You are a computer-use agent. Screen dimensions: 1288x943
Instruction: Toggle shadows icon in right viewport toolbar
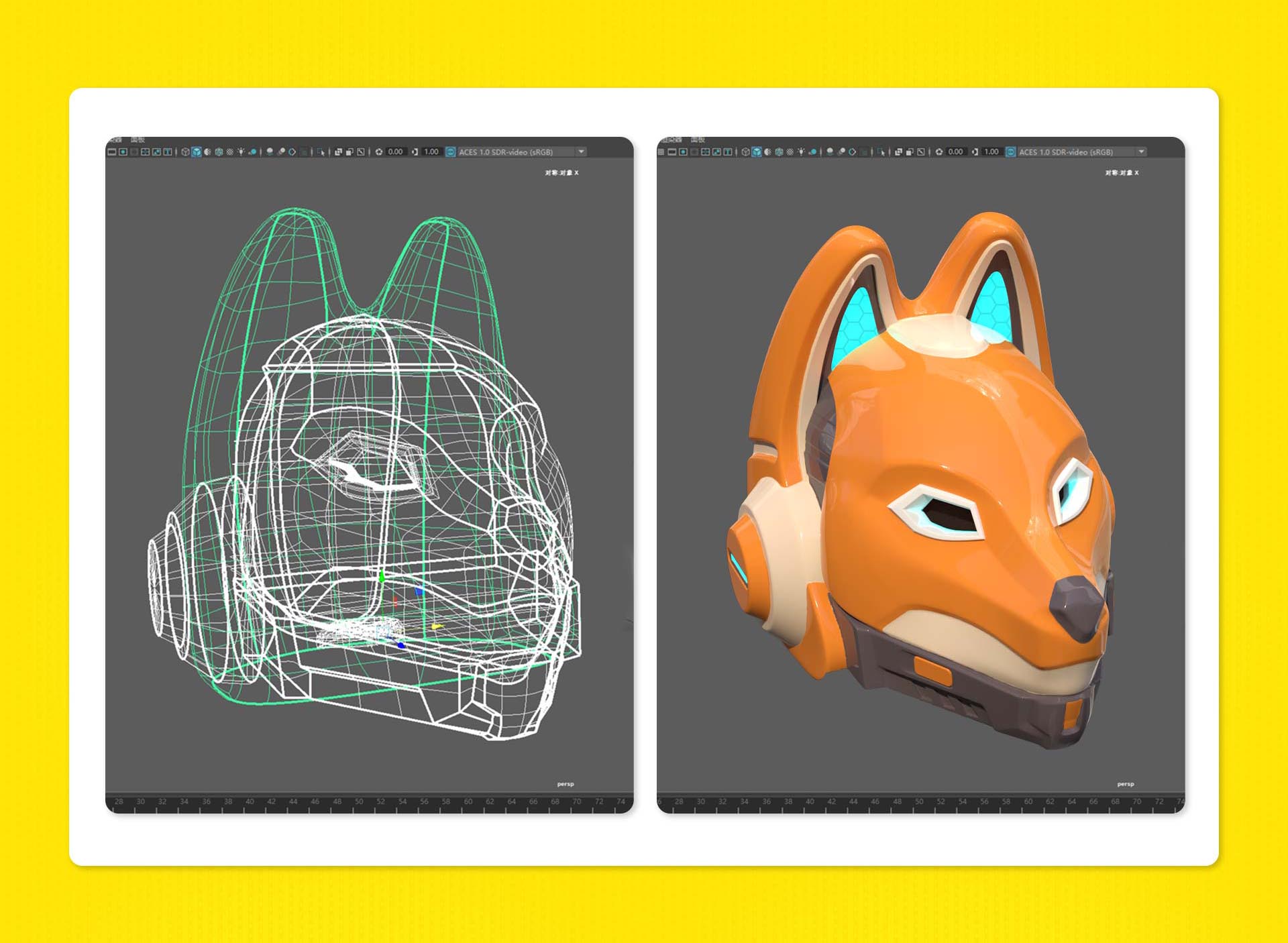pyautogui.click(x=812, y=152)
